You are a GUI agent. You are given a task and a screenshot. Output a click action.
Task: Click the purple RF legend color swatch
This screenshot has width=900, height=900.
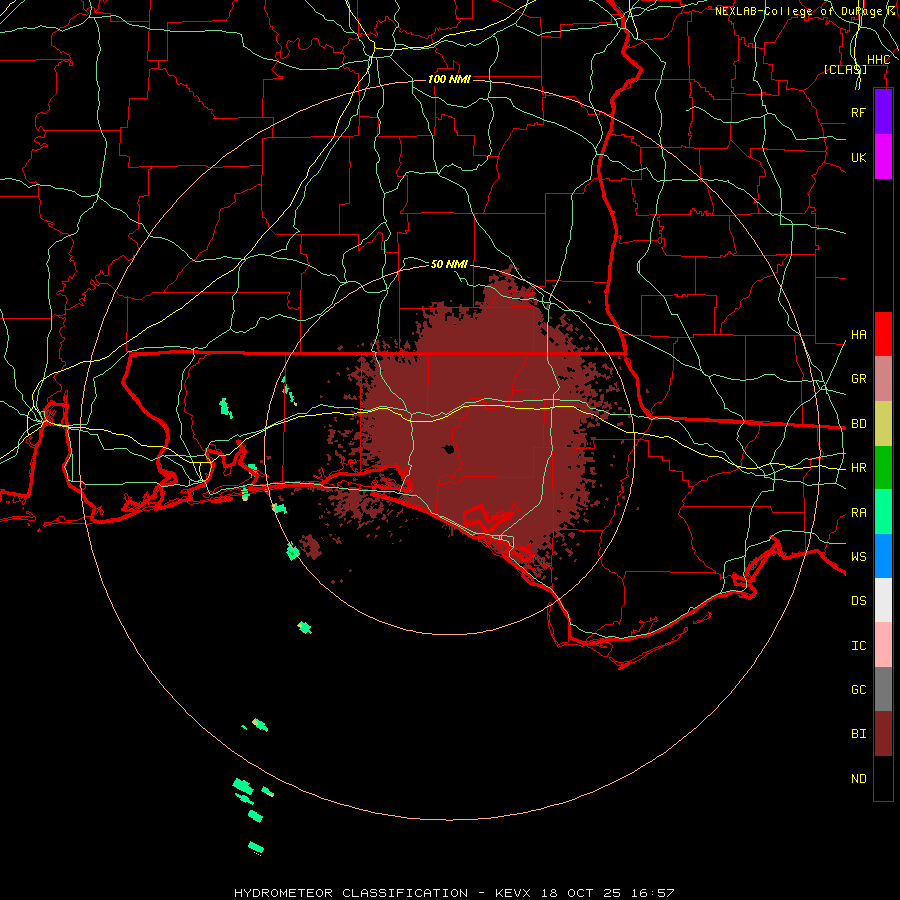pos(883,112)
